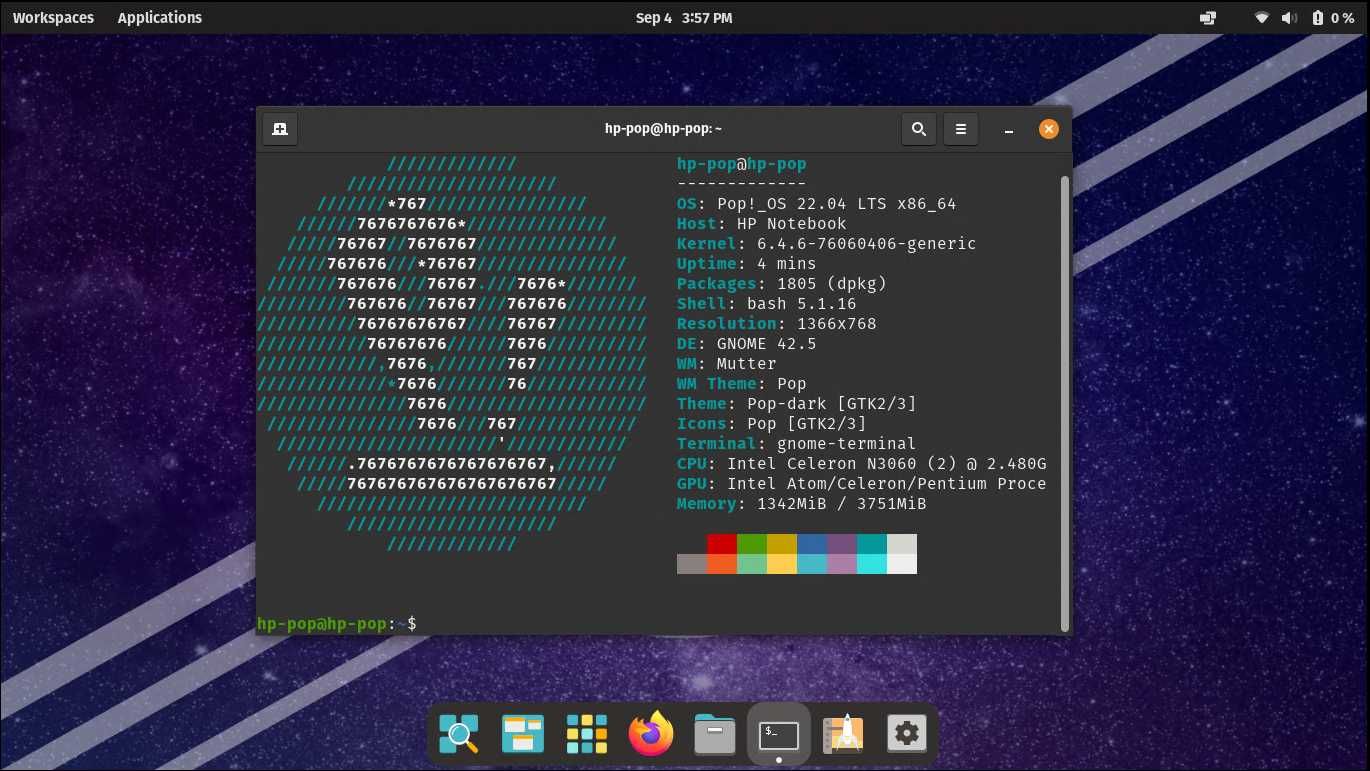This screenshot has width=1370, height=771.
Task: Click the connected devices tray icon
Action: coord(1208,18)
